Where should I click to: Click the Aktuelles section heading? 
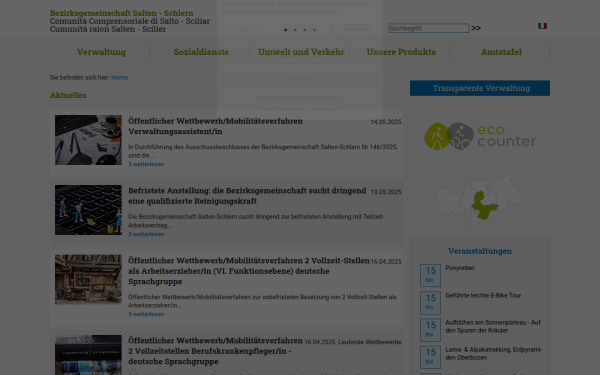point(68,95)
